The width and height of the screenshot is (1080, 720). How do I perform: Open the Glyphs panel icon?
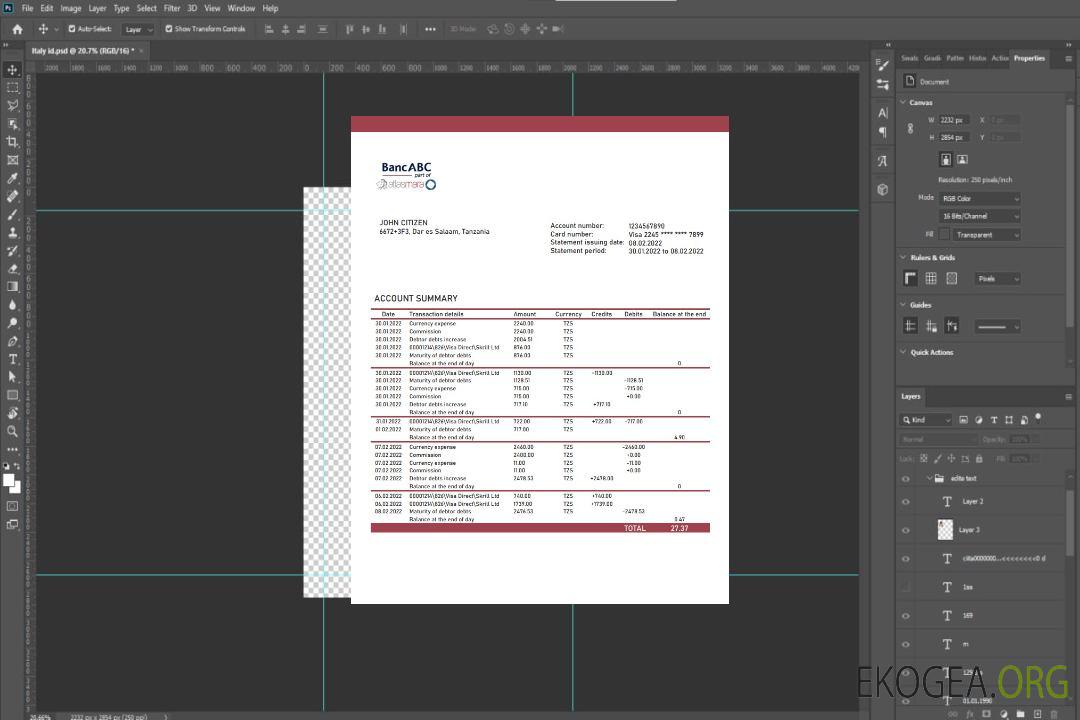tap(883, 161)
